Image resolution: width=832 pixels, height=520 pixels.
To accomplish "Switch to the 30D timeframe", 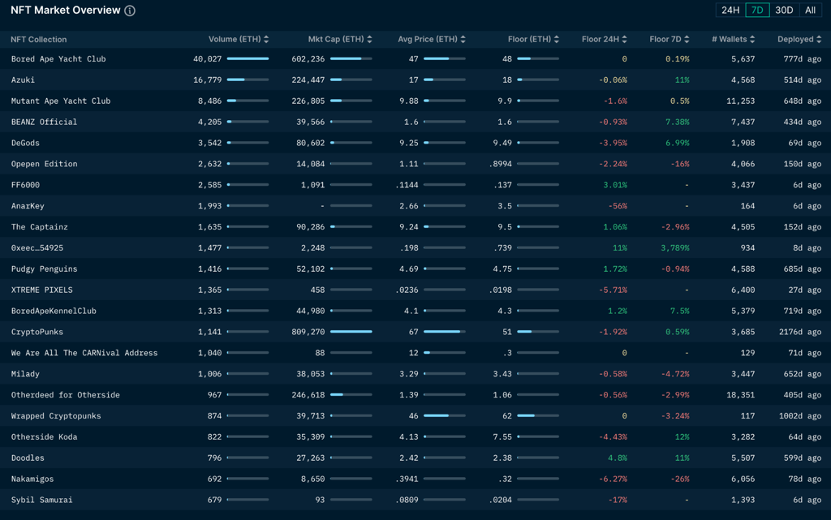I will tap(784, 11).
